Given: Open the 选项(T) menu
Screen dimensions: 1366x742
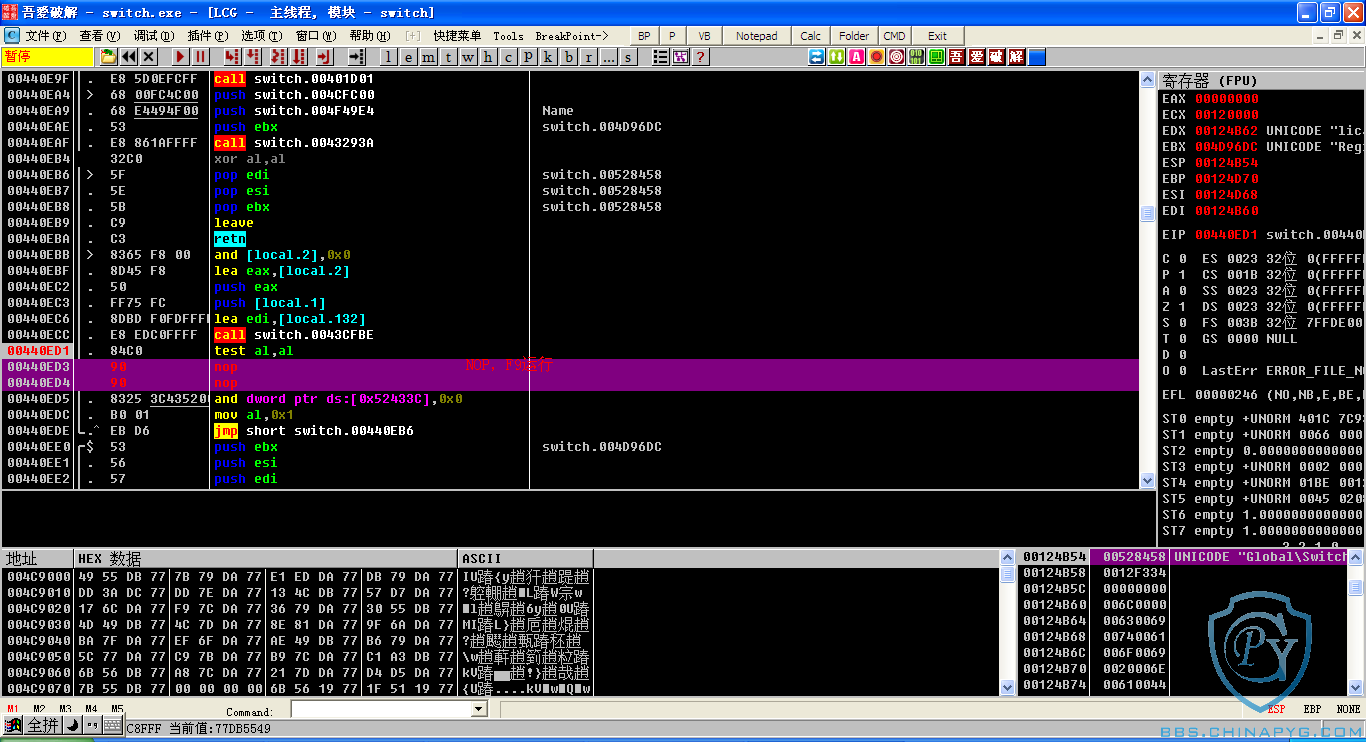Looking at the screenshot, I should pyautogui.click(x=261, y=36).
